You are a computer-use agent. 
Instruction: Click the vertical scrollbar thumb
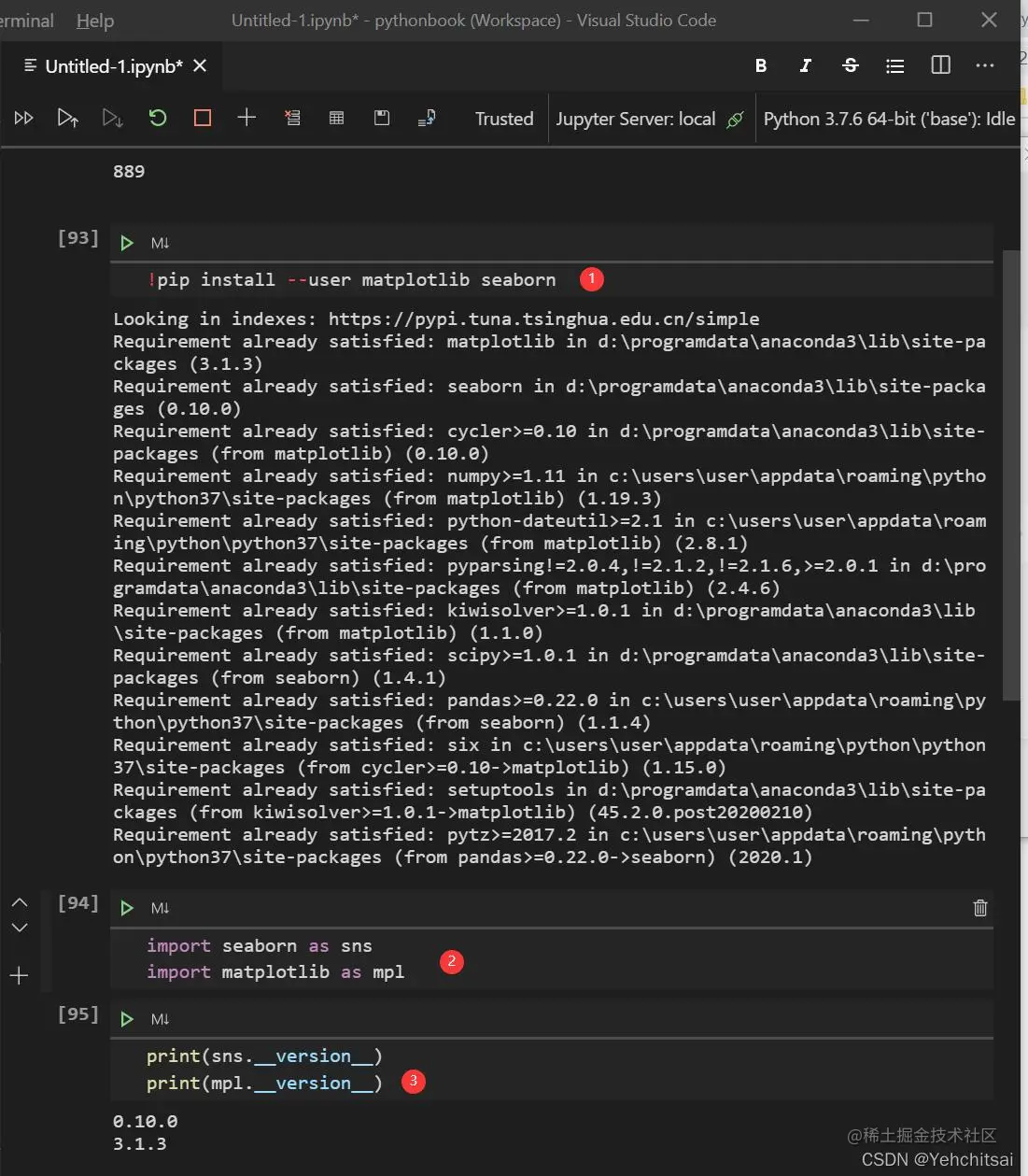tap(1011, 475)
